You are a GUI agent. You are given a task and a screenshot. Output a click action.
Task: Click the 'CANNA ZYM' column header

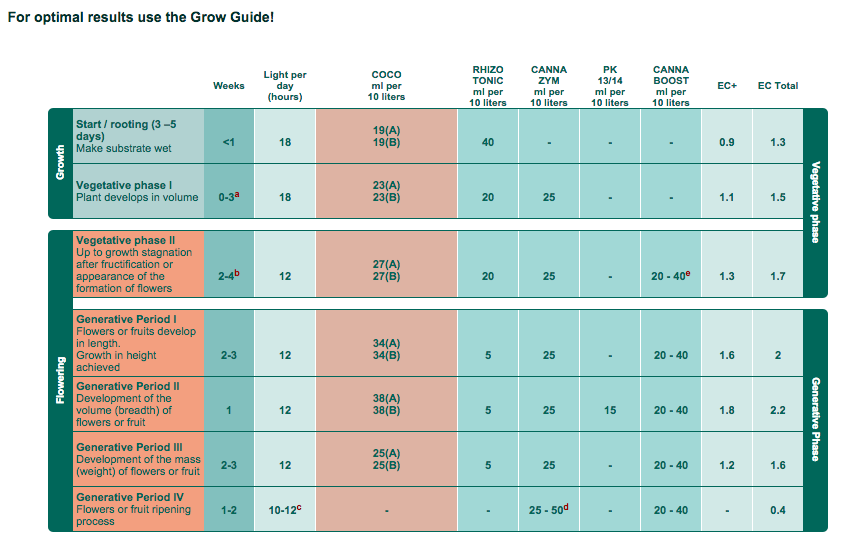click(549, 86)
